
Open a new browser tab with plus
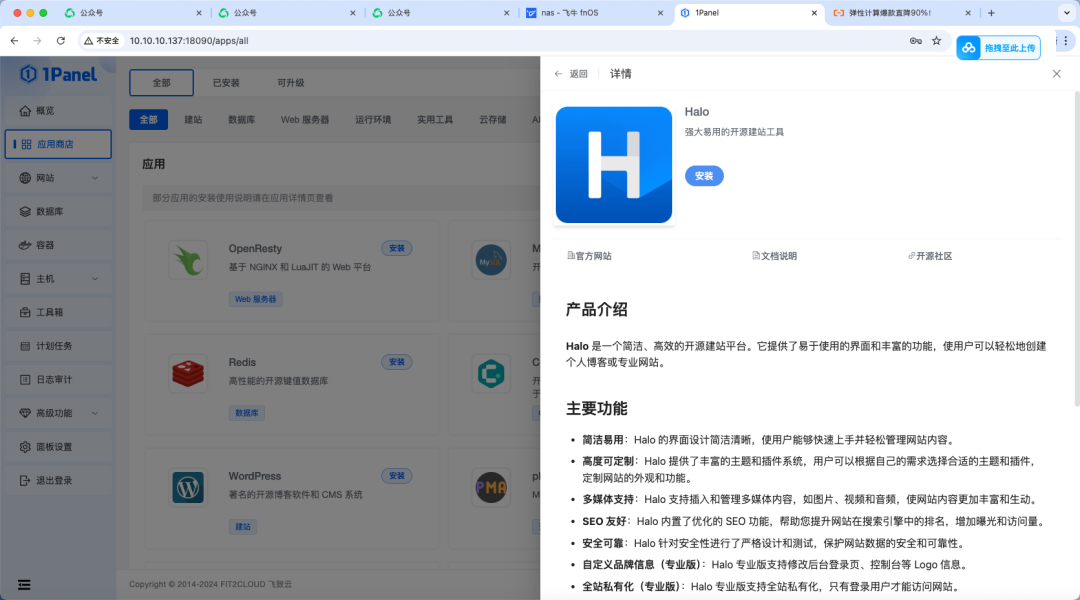tap(991, 13)
